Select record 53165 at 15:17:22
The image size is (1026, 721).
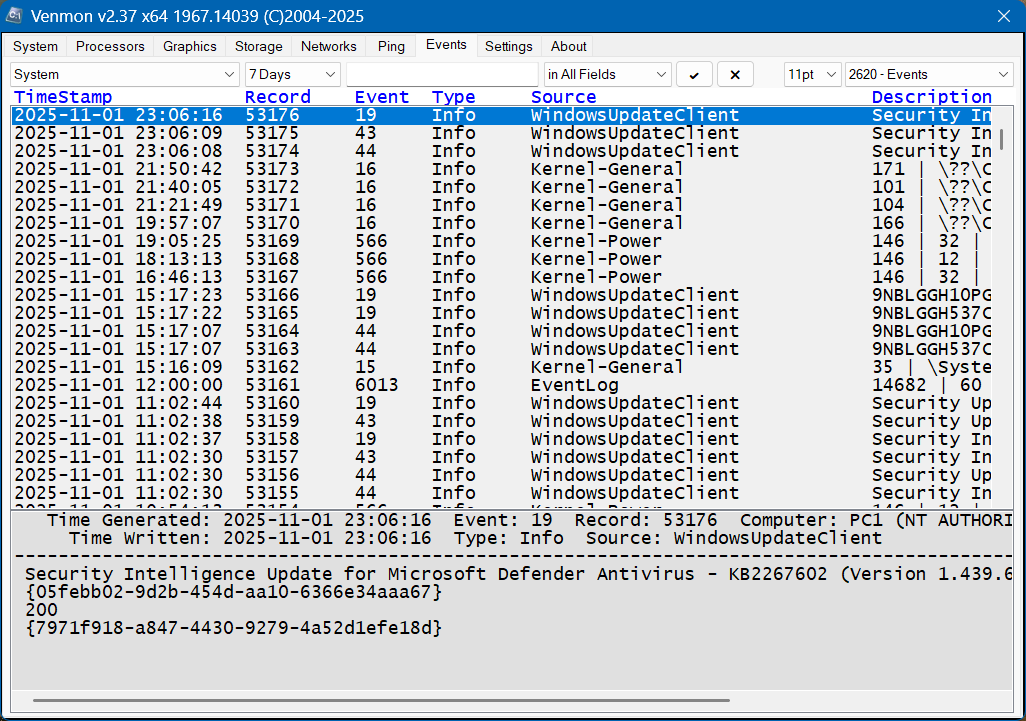click(502, 313)
